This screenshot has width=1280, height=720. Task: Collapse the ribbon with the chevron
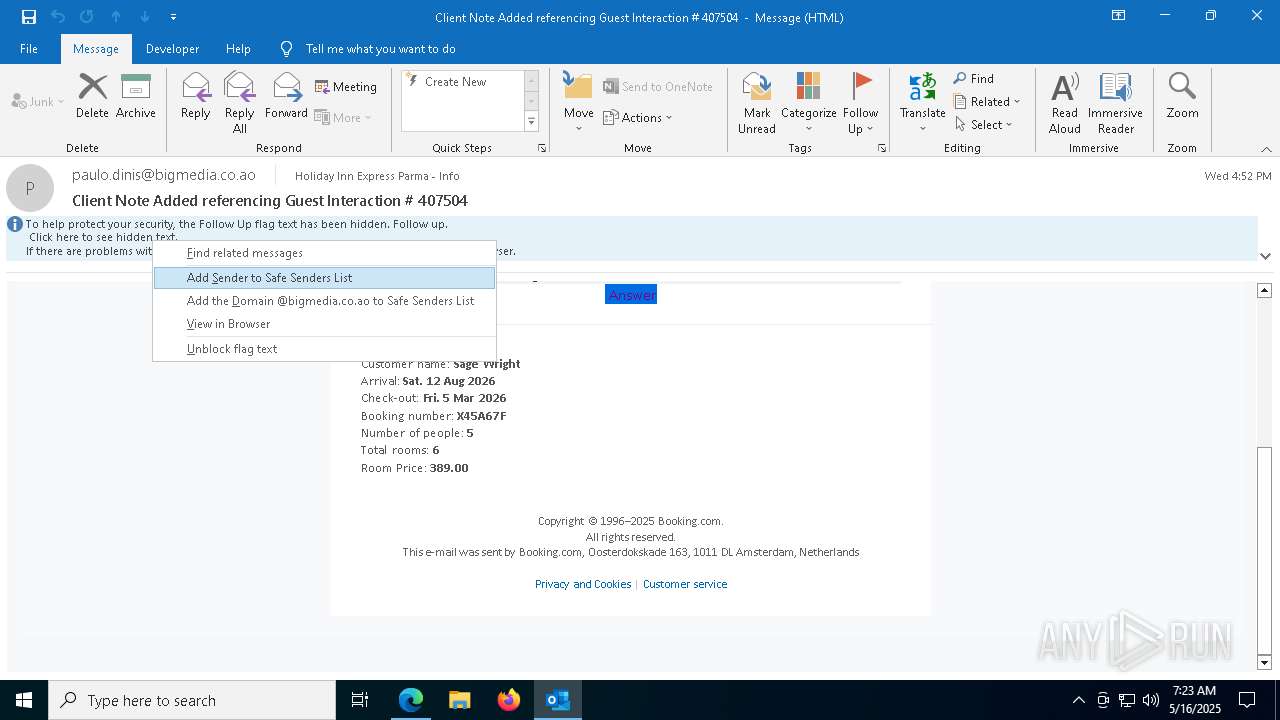(1266, 149)
